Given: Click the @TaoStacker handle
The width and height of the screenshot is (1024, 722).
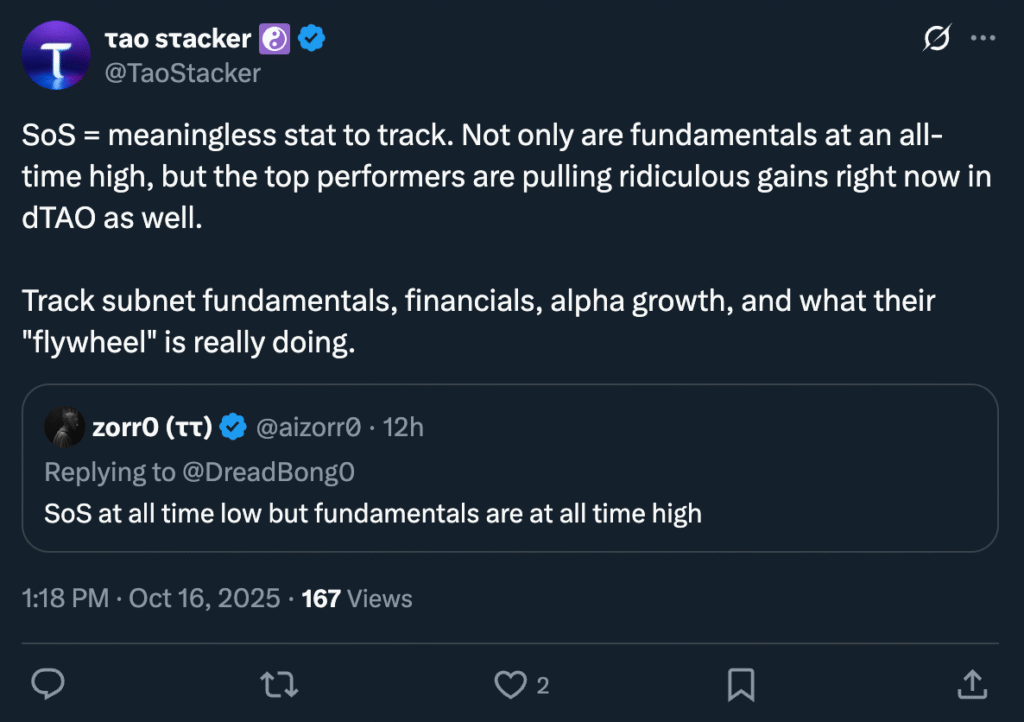Looking at the screenshot, I should click(x=182, y=73).
